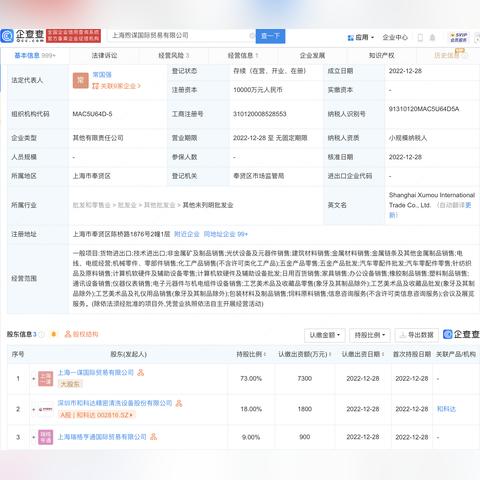Click tax ID 91310120MAC5U64D5A
The height and width of the screenshot is (480, 480).
pos(424,109)
